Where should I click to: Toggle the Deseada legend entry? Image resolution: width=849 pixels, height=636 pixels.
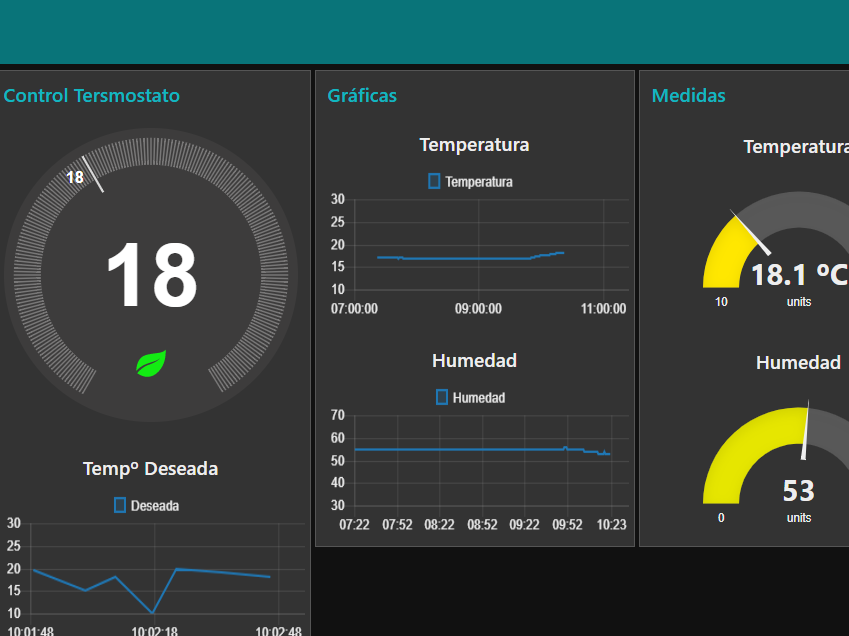coord(147,505)
